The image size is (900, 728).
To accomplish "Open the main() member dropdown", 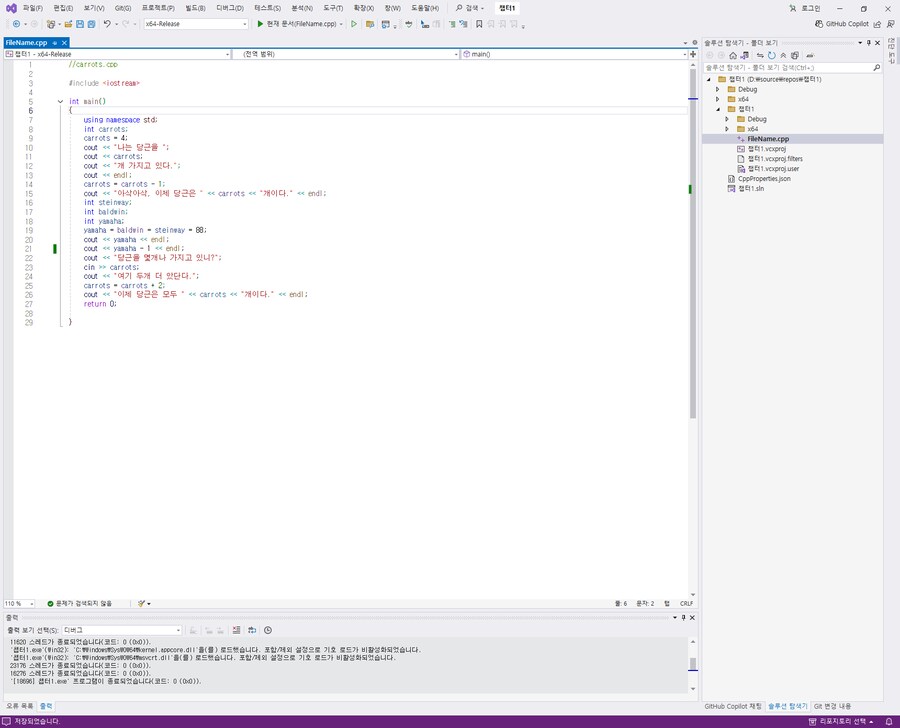I will pyautogui.click(x=575, y=54).
